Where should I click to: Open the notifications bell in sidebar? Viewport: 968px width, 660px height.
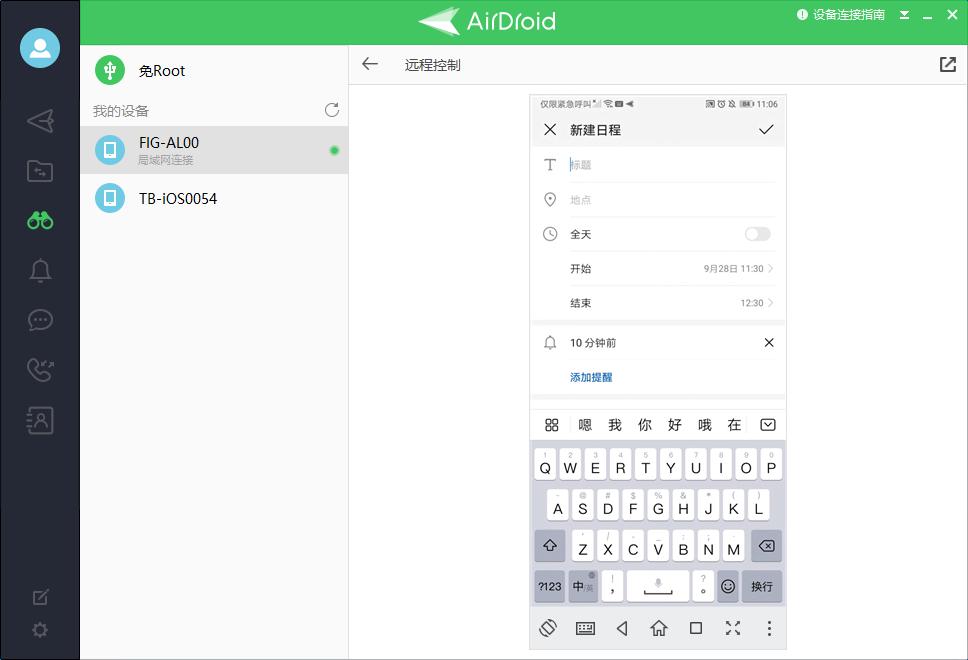(x=40, y=270)
